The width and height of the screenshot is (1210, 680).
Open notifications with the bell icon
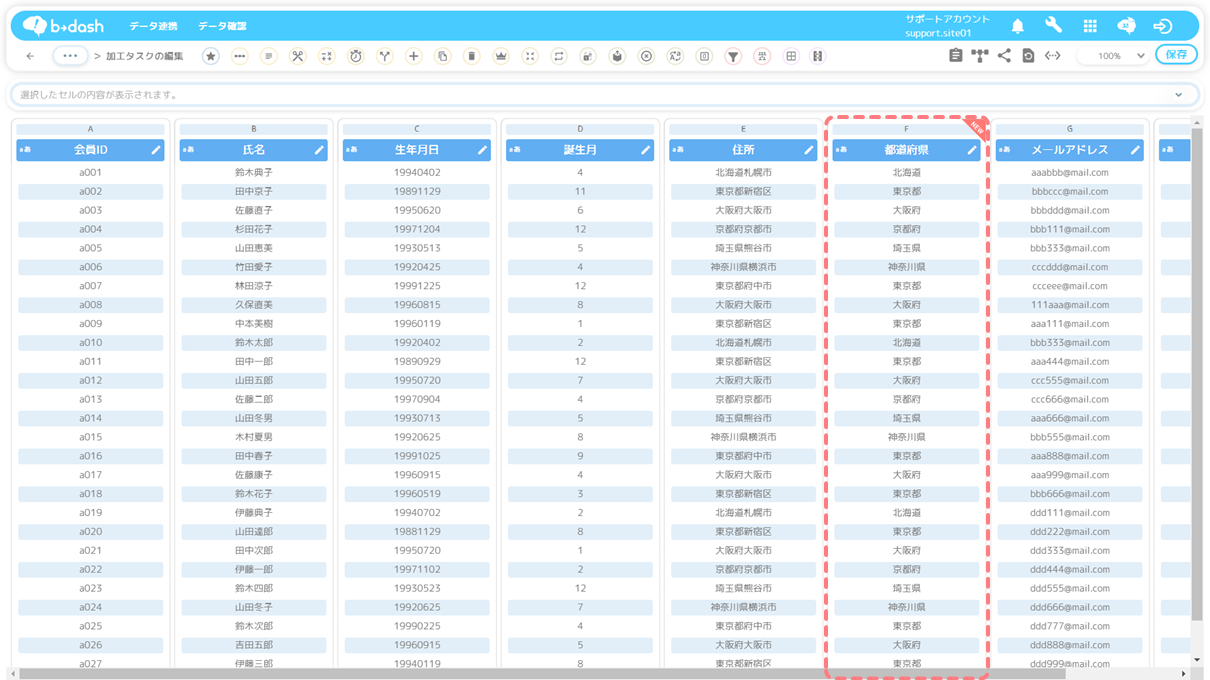(1018, 26)
